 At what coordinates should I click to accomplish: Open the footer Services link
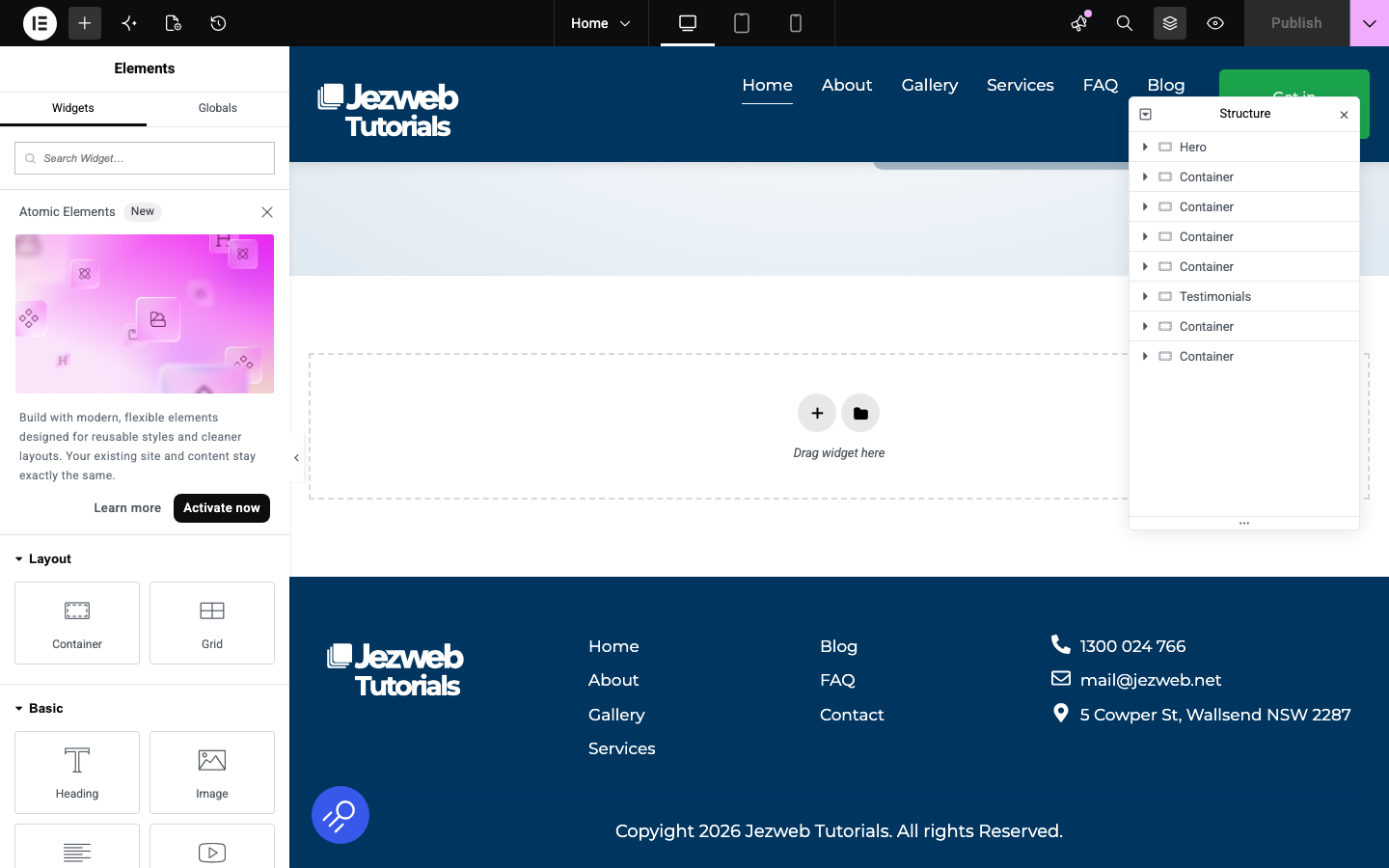pyautogui.click(x=622, y=748)
